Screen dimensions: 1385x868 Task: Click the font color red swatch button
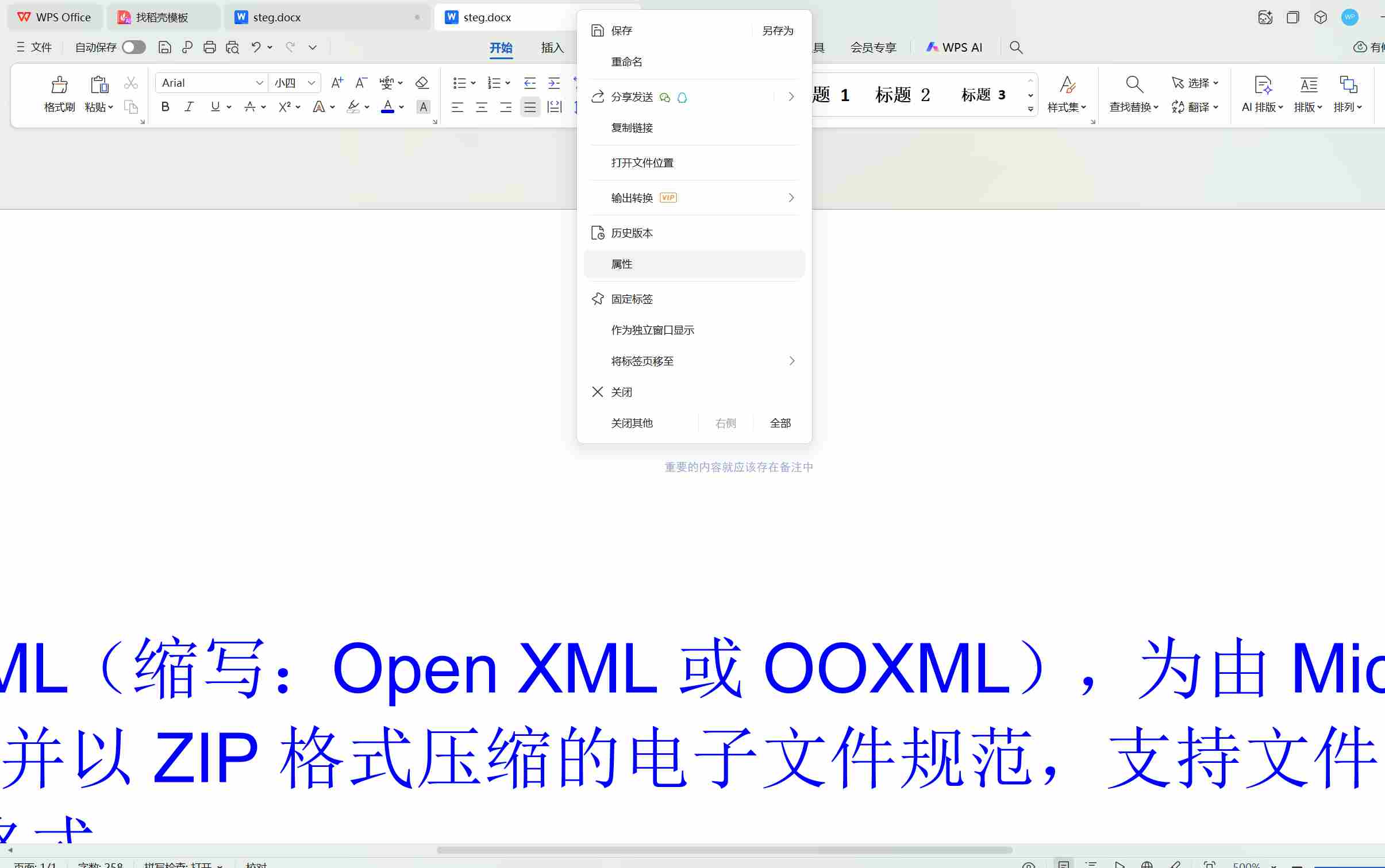tap(388, 107)
